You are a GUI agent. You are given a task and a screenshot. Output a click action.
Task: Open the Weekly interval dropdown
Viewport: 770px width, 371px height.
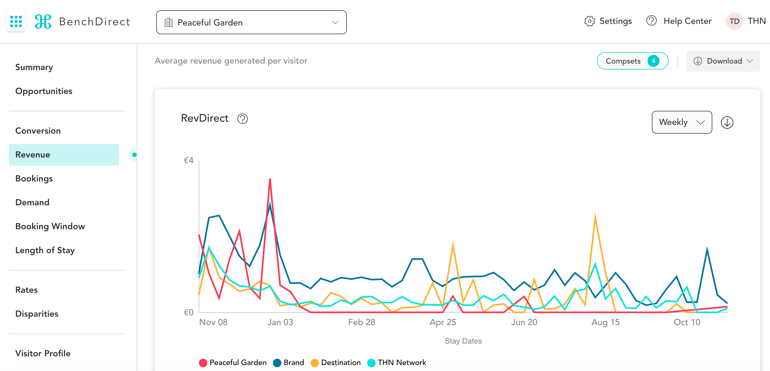(x=682, y=122)
